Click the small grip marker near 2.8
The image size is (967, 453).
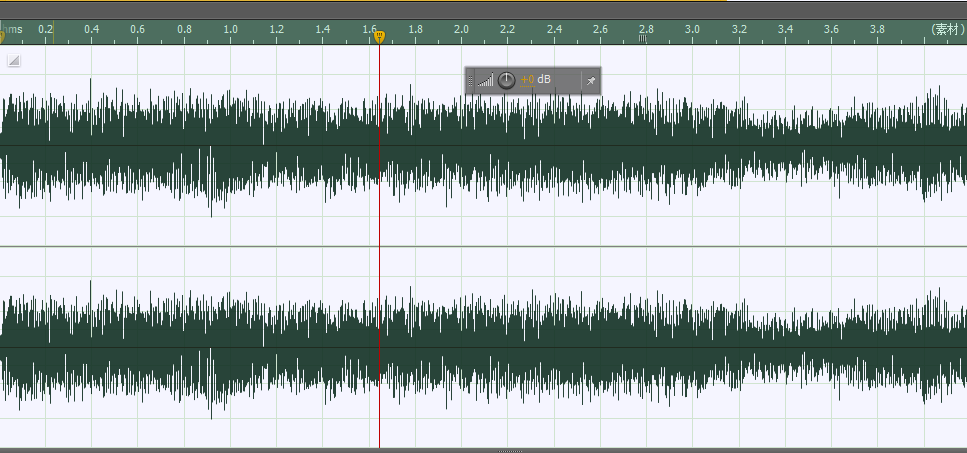pos(643,40)
